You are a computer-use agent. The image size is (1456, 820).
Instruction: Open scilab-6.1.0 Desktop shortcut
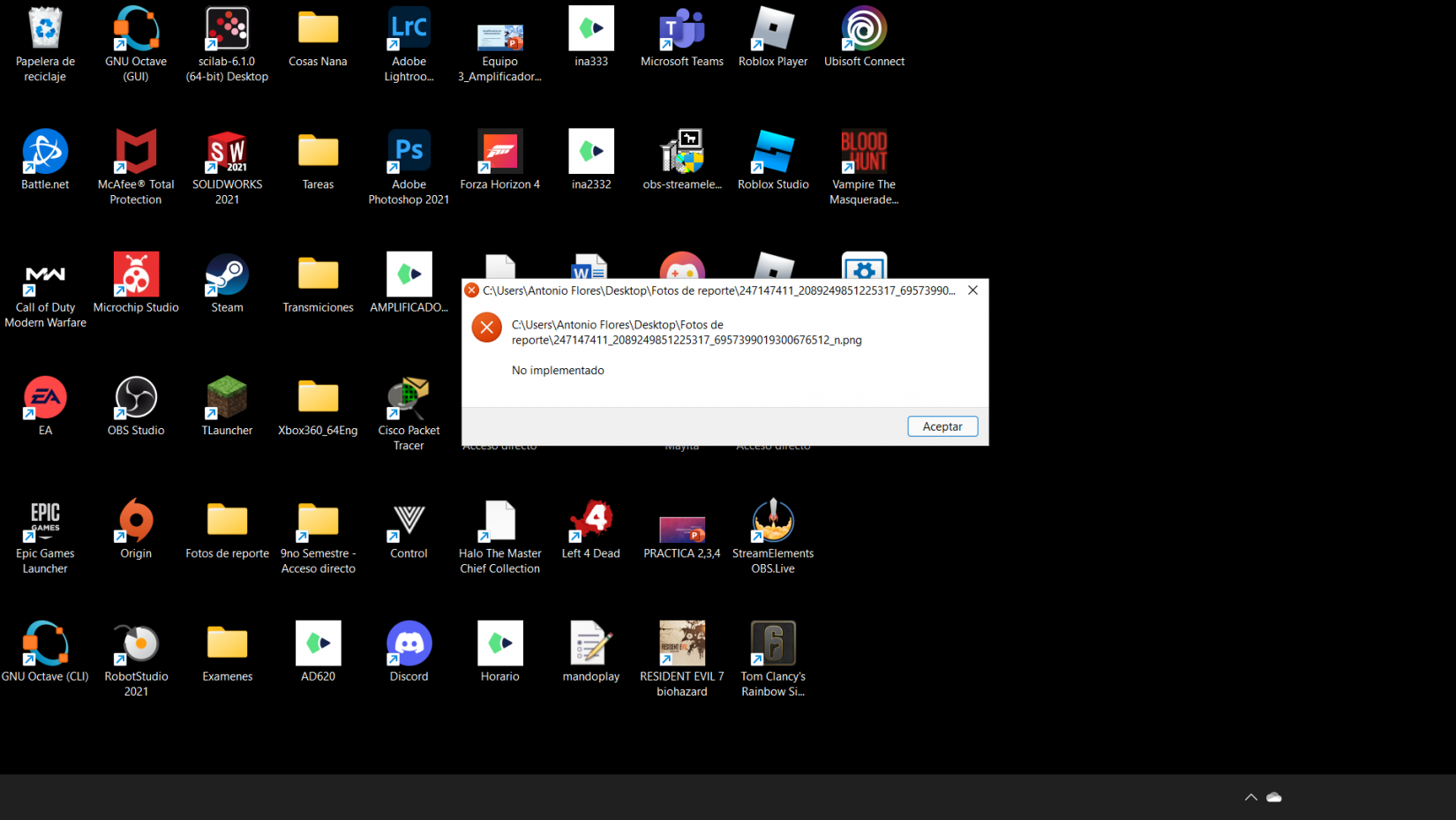pyautogui.click(x=227, y=44)
